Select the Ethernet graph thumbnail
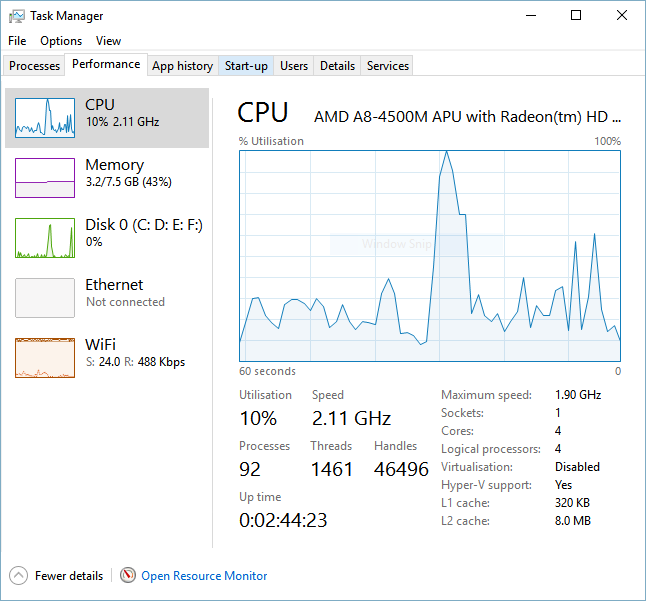 coord(45,298)
